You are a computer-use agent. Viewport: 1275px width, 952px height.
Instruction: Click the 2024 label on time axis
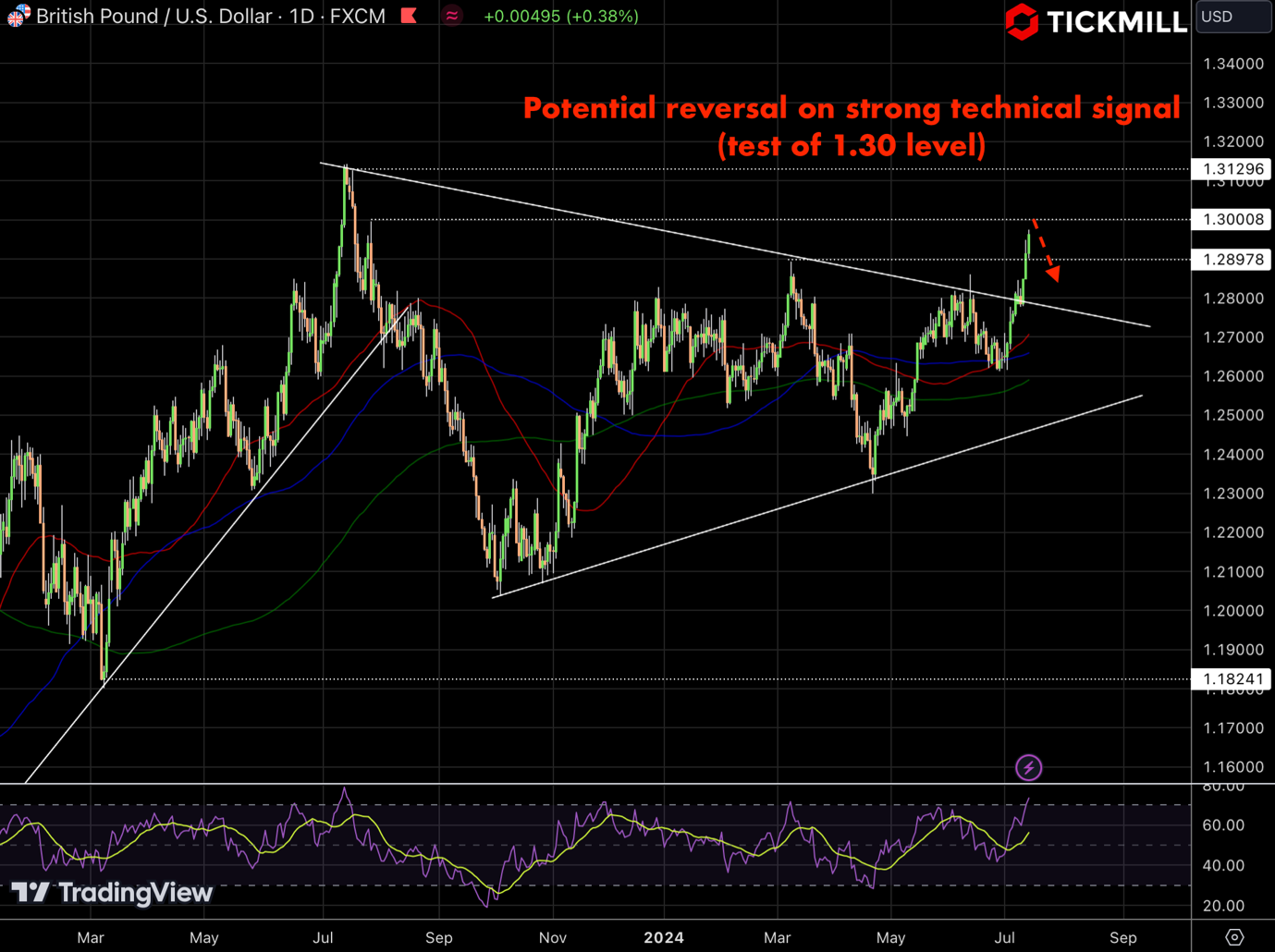[x=664, y=937]
